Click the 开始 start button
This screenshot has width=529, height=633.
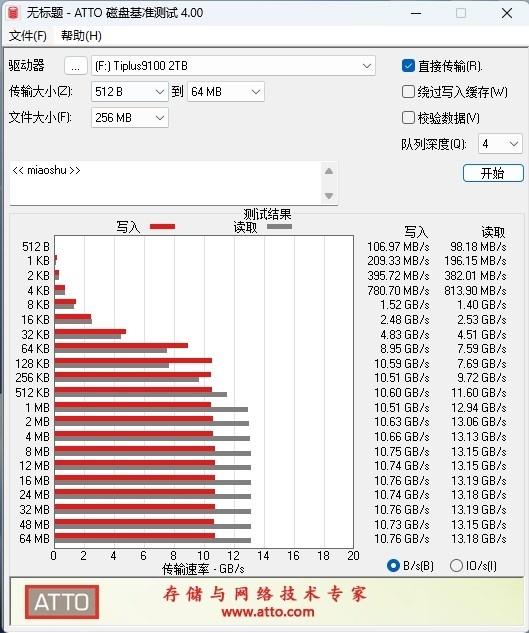pyautogui.click(x=493, y=173)
